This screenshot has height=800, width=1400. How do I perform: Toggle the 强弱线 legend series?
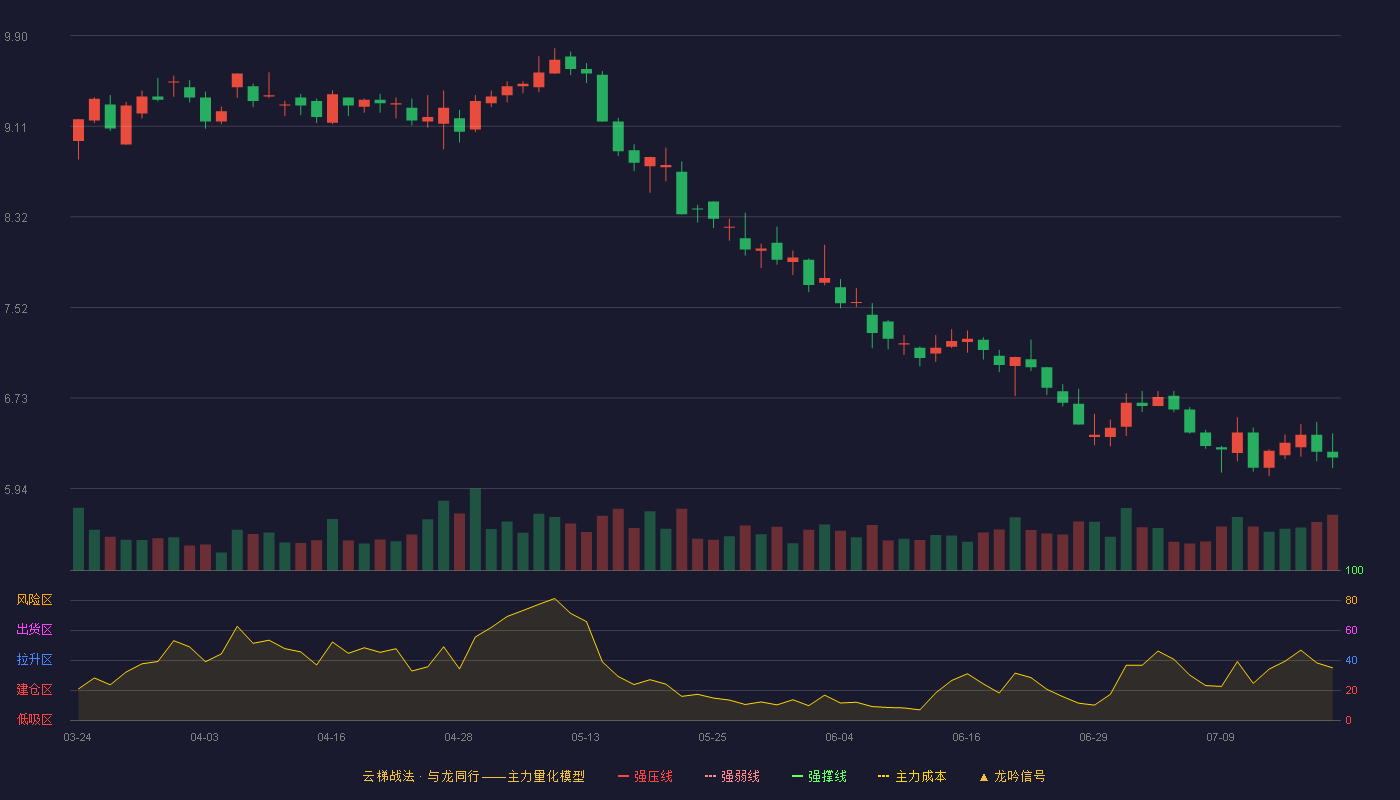[x=732, y=776]
